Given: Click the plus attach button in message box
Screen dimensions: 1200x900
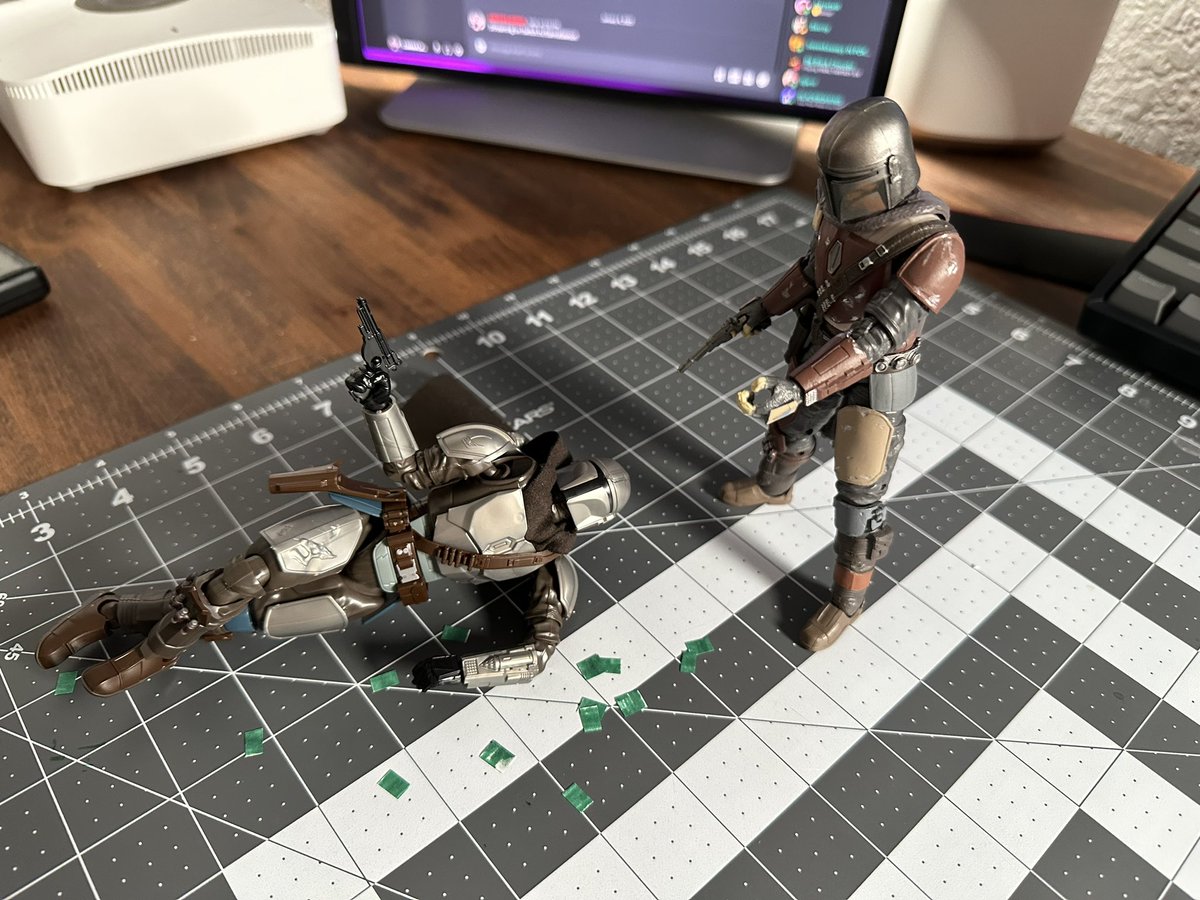Looking at the screenshot, I should [480, 46].
